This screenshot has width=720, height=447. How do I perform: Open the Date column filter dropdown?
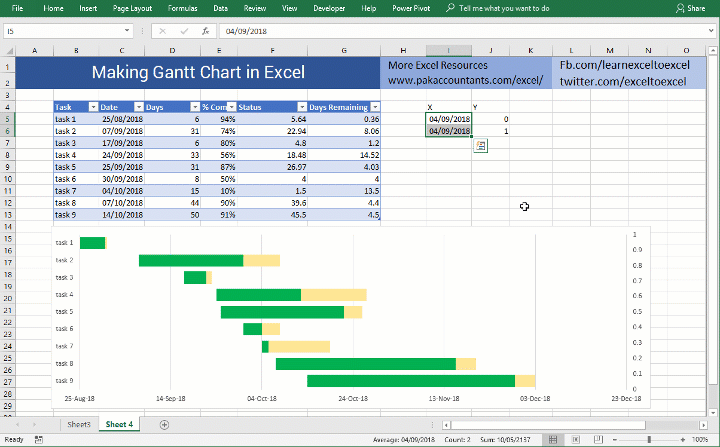pyautogui.click(x=139, y=107)
